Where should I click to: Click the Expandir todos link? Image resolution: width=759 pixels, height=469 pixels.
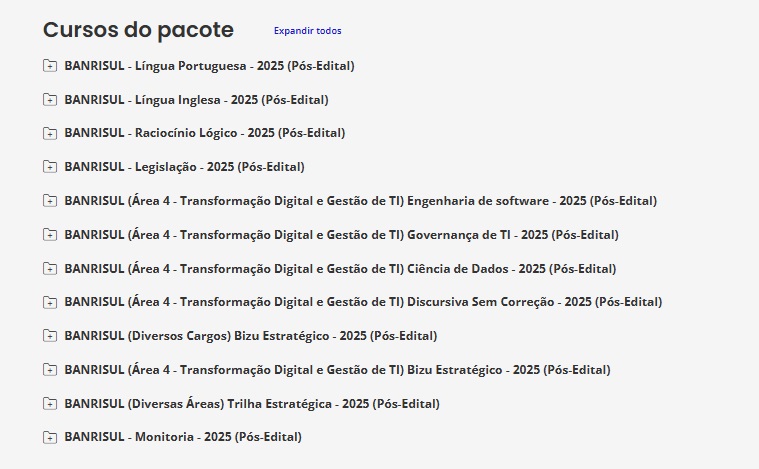pyautogui.click(x=307, y=30)
